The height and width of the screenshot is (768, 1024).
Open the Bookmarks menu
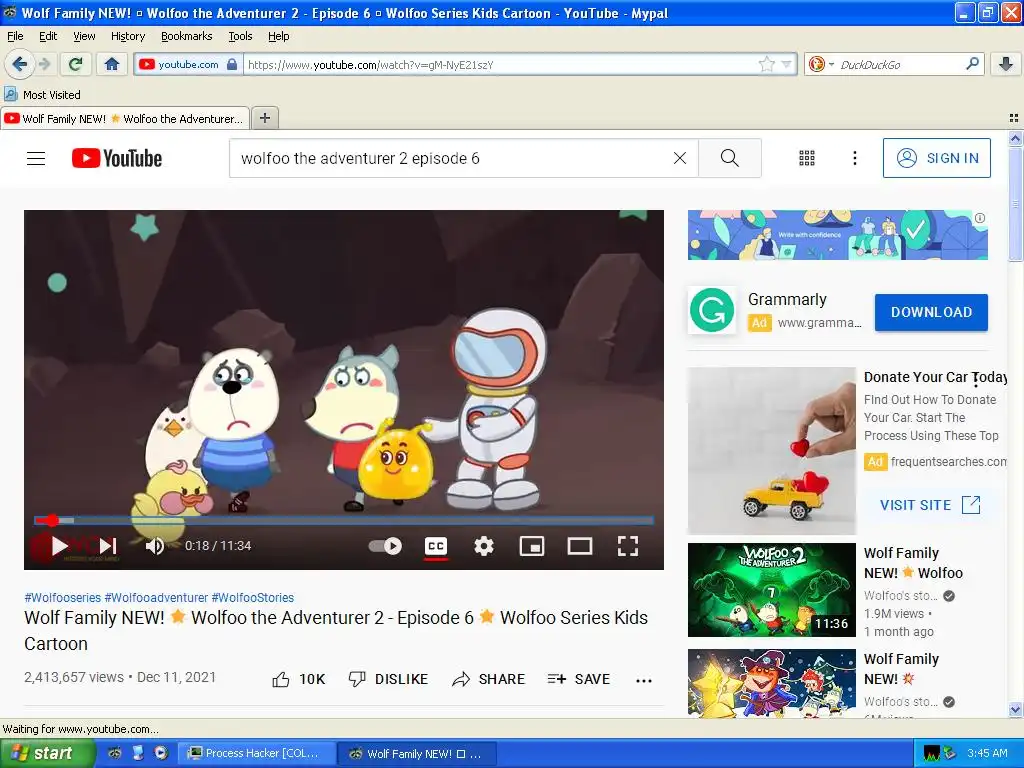[x=186, y=36]
